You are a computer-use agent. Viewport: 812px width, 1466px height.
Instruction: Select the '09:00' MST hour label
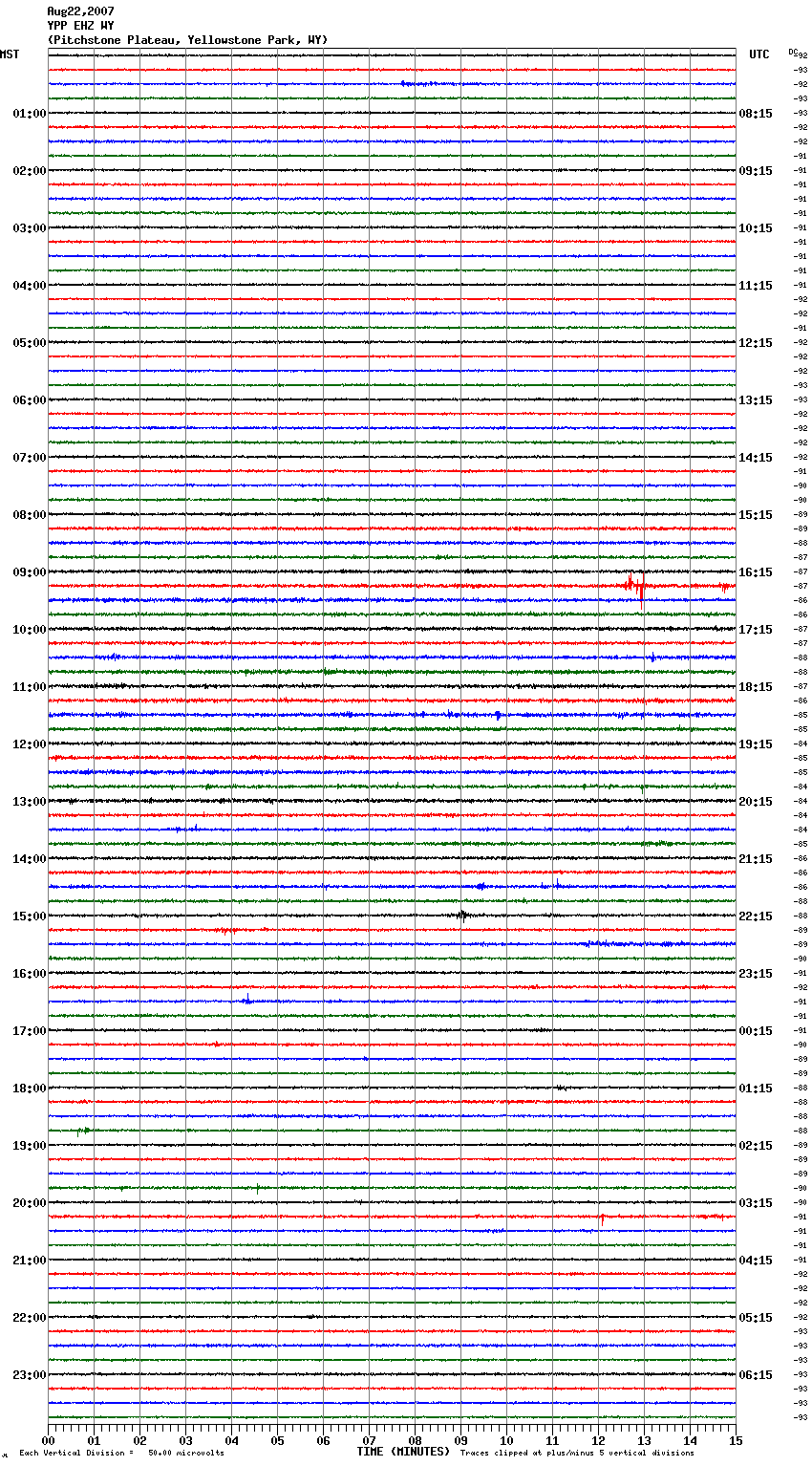click(x=29, y=572)
